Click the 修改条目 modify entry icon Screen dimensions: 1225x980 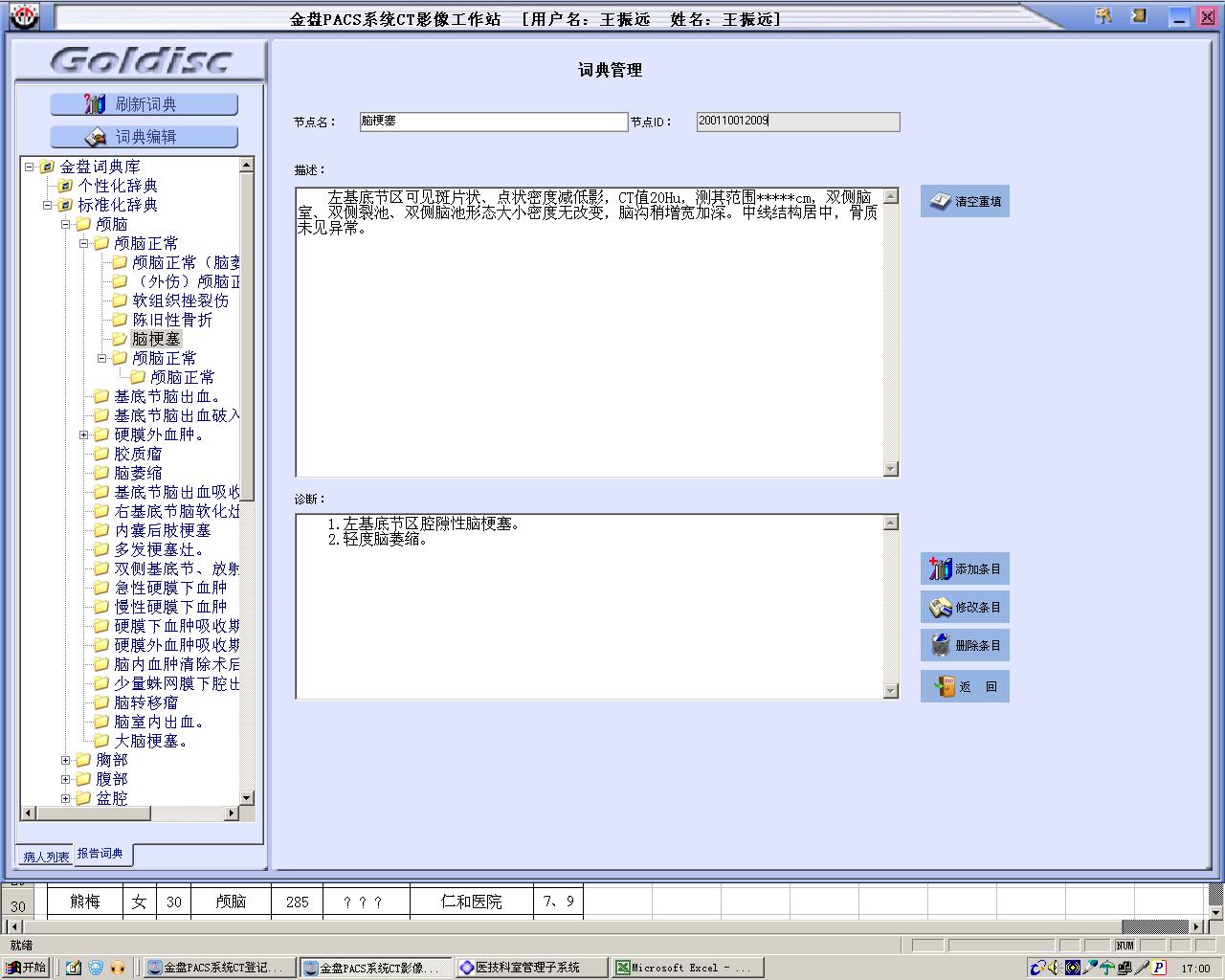tap(941, 606)
